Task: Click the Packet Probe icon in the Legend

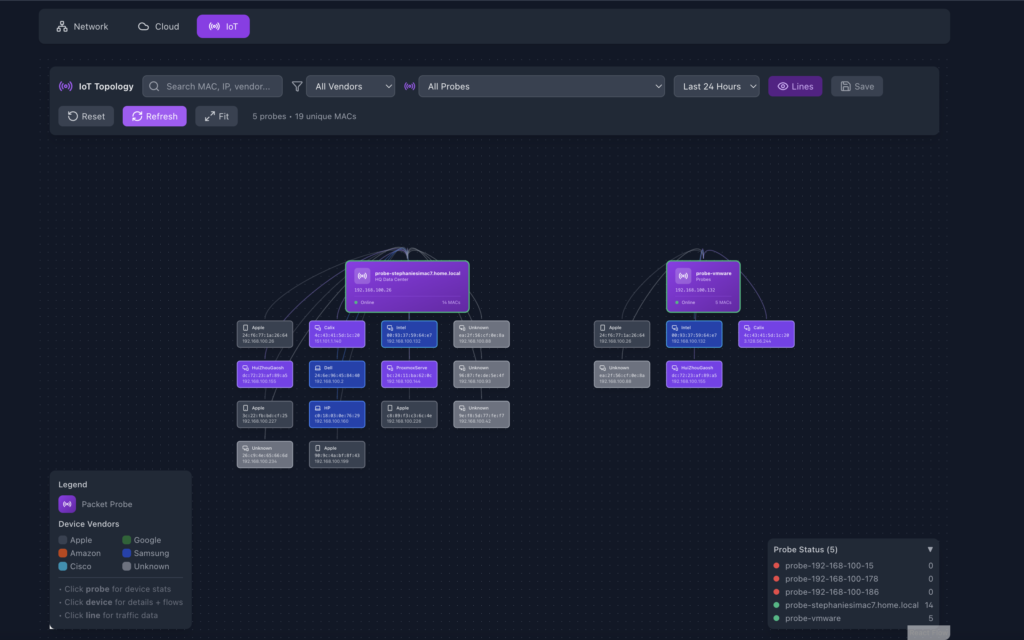Action: (67, 504)
